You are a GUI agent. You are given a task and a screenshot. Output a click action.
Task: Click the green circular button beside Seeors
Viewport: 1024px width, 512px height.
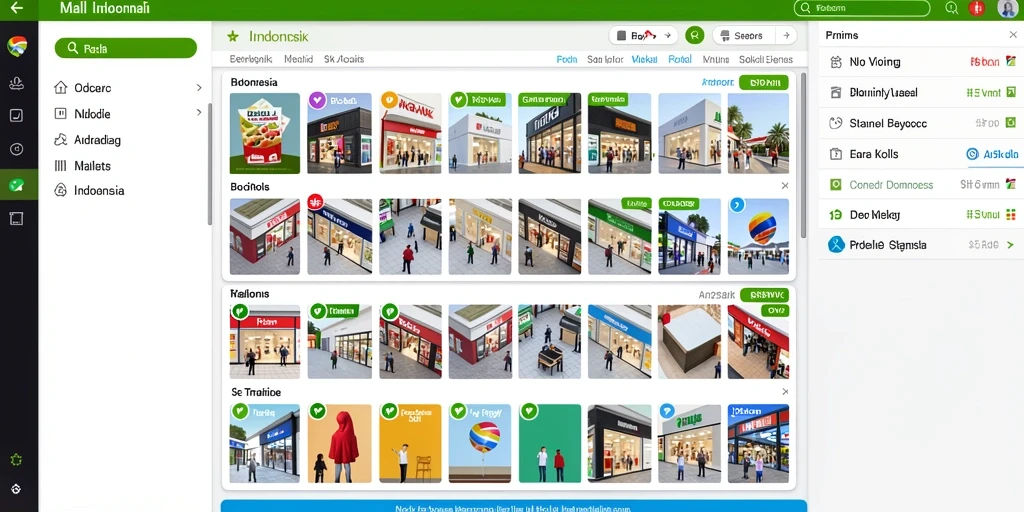[695, 35]
